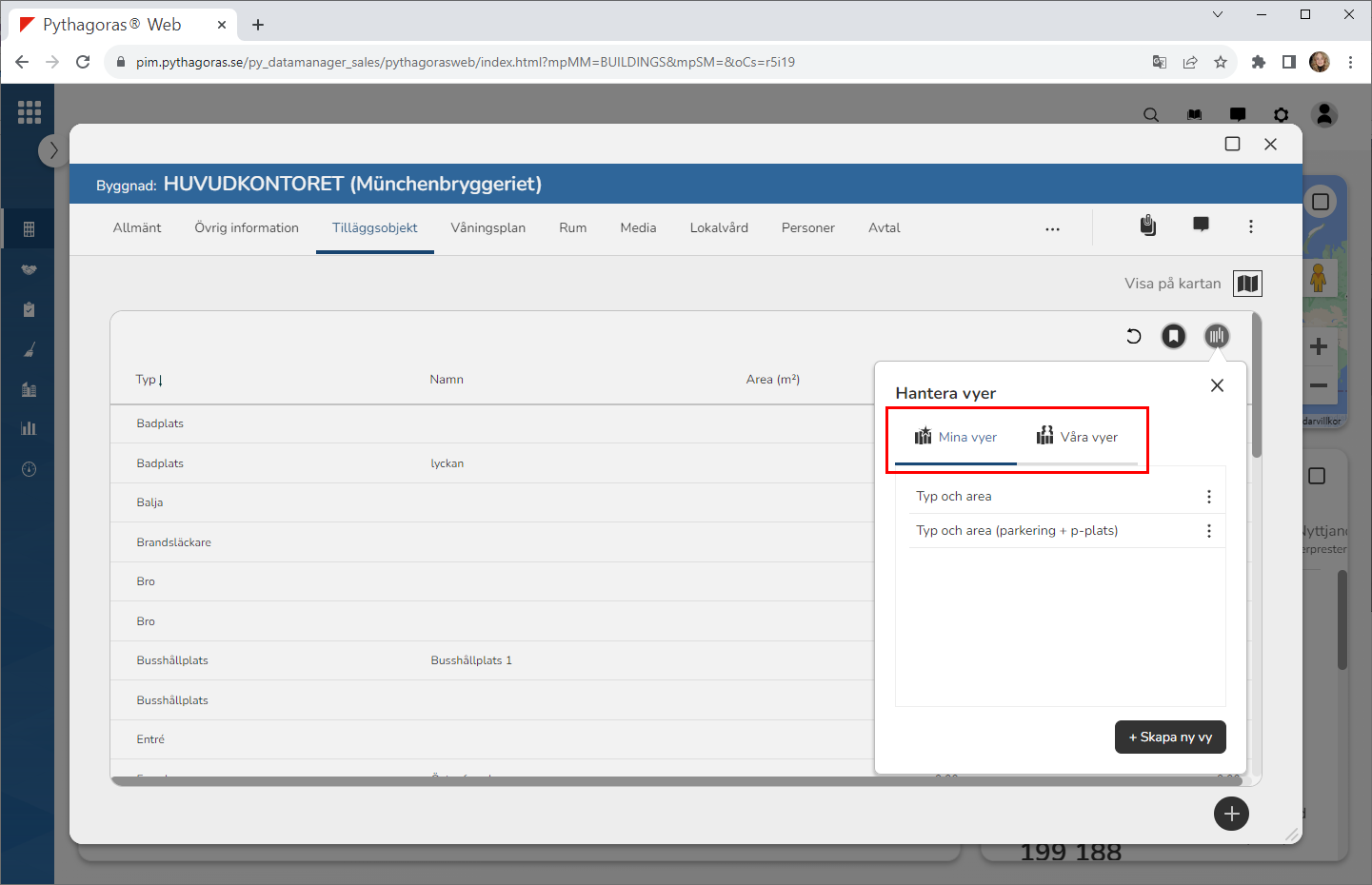Open comments icon in building toolbar
The height and width of the screenshot is (885, 1372).
(1201, 226)
